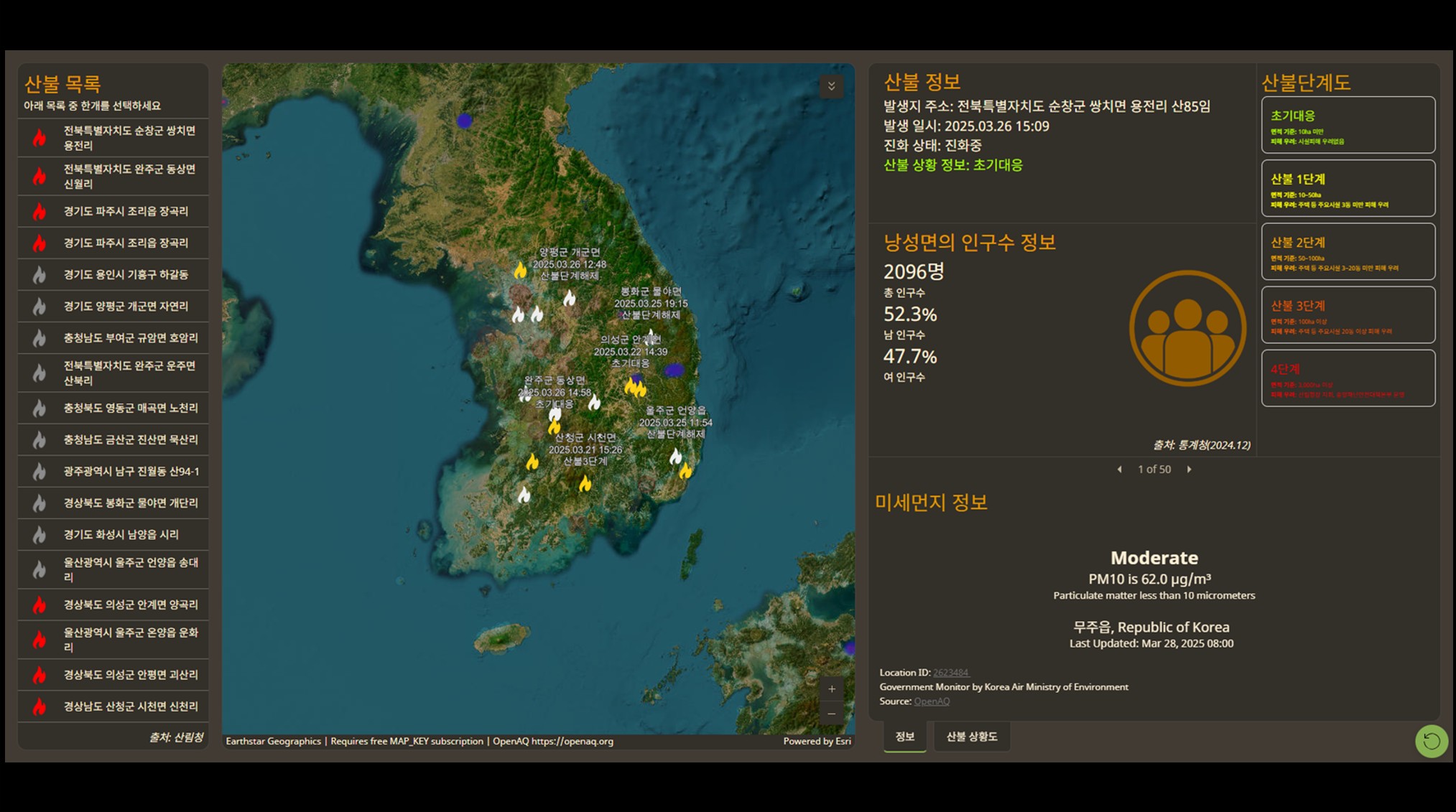Click the 산불 상황 정보: 초기대응 line
The width and height of the screenshot is (1456, 812).
click(953, 165)
